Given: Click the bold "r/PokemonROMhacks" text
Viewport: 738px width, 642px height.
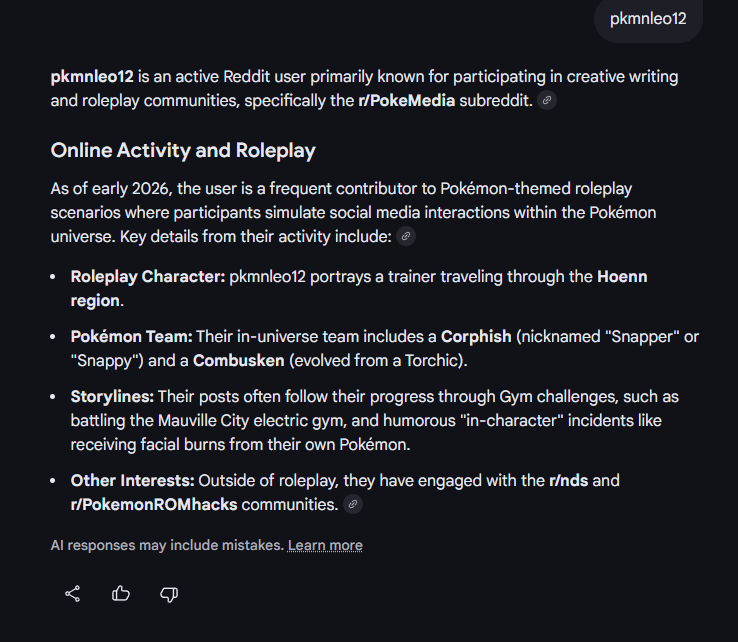Looking at the screenshot, I should coord(154,505).
